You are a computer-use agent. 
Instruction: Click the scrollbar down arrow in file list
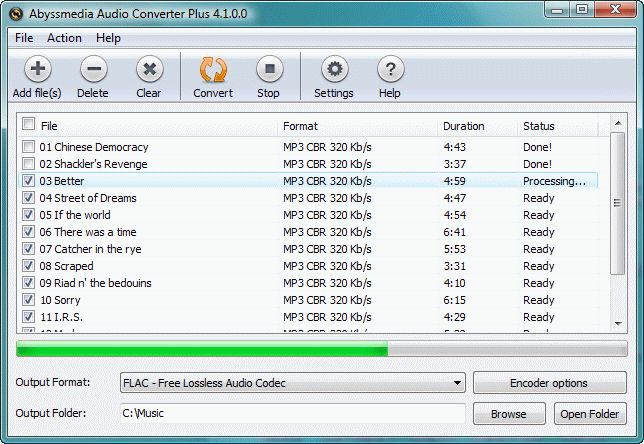(x=618, y=324)
